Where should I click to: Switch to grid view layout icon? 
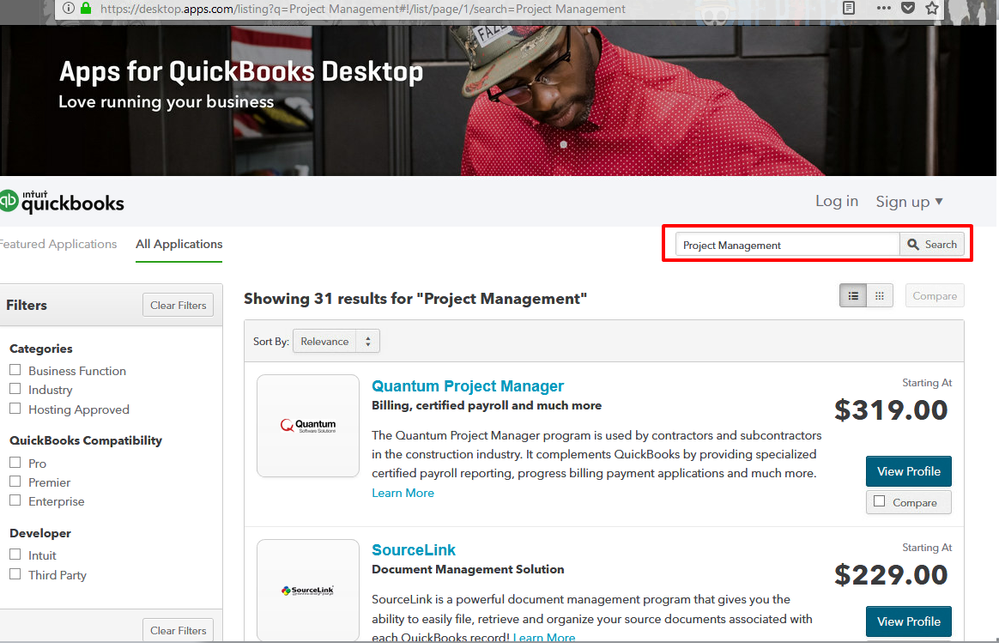tap(880, 296)
